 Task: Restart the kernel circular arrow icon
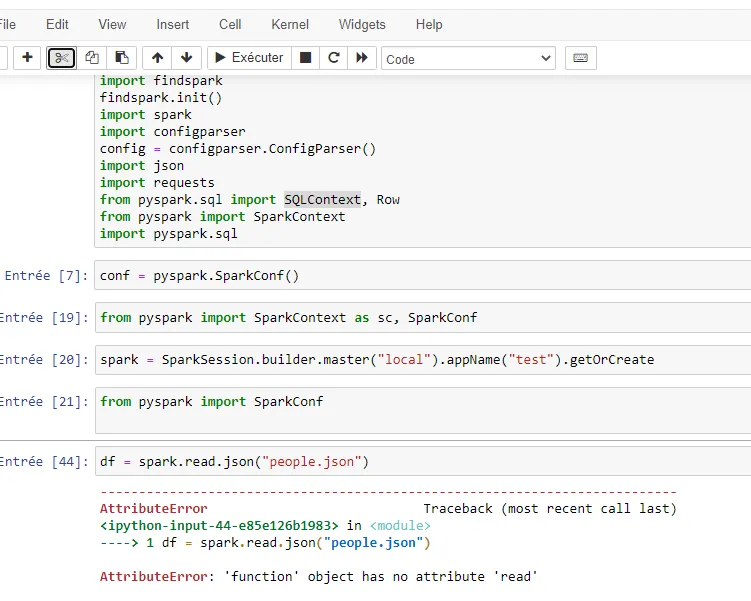(x=333, y=58)
